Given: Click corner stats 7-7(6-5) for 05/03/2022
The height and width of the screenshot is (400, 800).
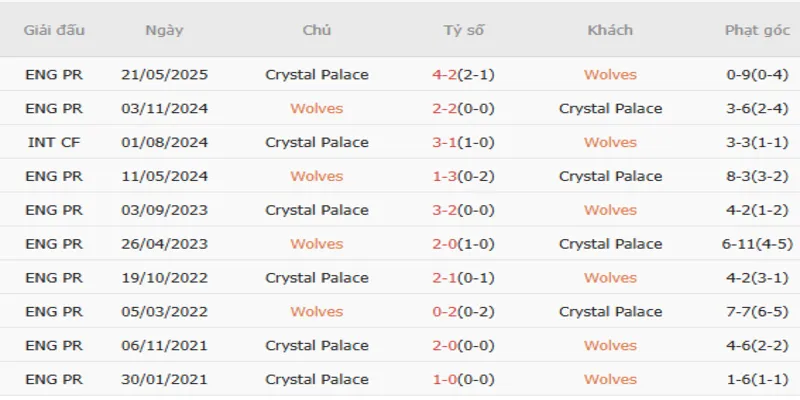Looking at the screenshot, I should click(757, 312).
